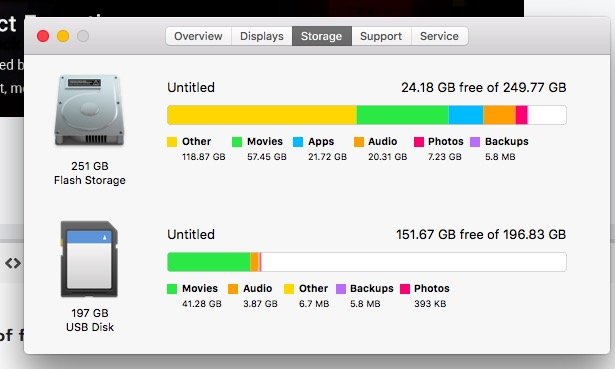Click green Movies swatch showing 41.28 GB
This screenshot has width=615, height=369.
pyautogui.click(x=172, y=289)
